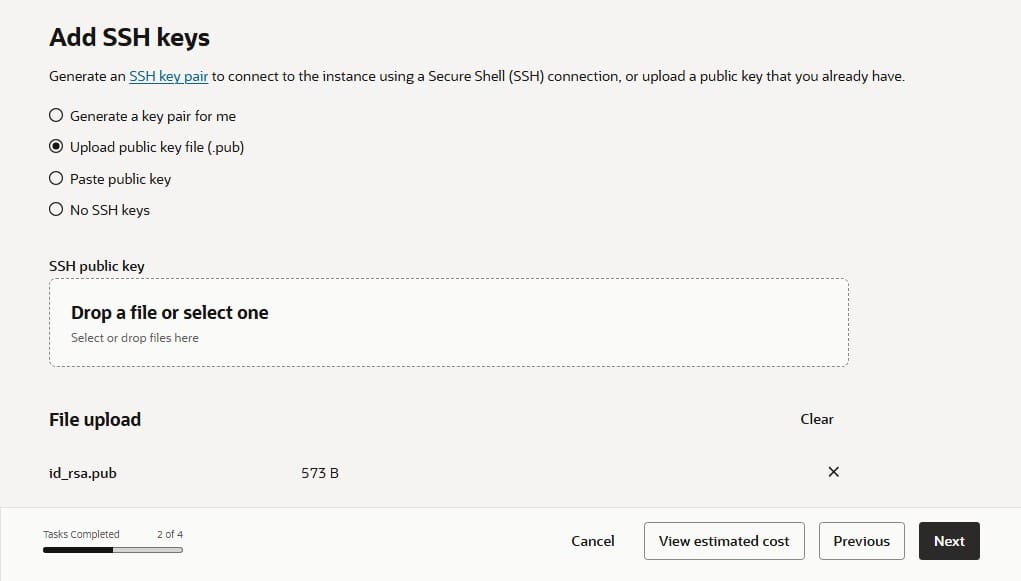The width and height of the screenshot is (1021, 581).
Task: Proceed with the Next button
Action: (949, 541)
